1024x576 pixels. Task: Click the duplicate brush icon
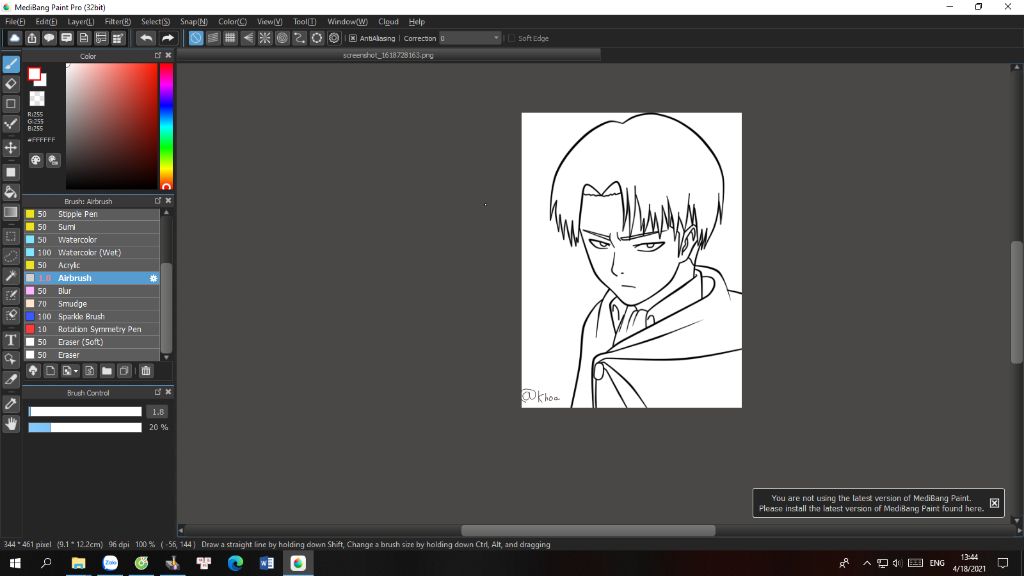pos(124,371)
